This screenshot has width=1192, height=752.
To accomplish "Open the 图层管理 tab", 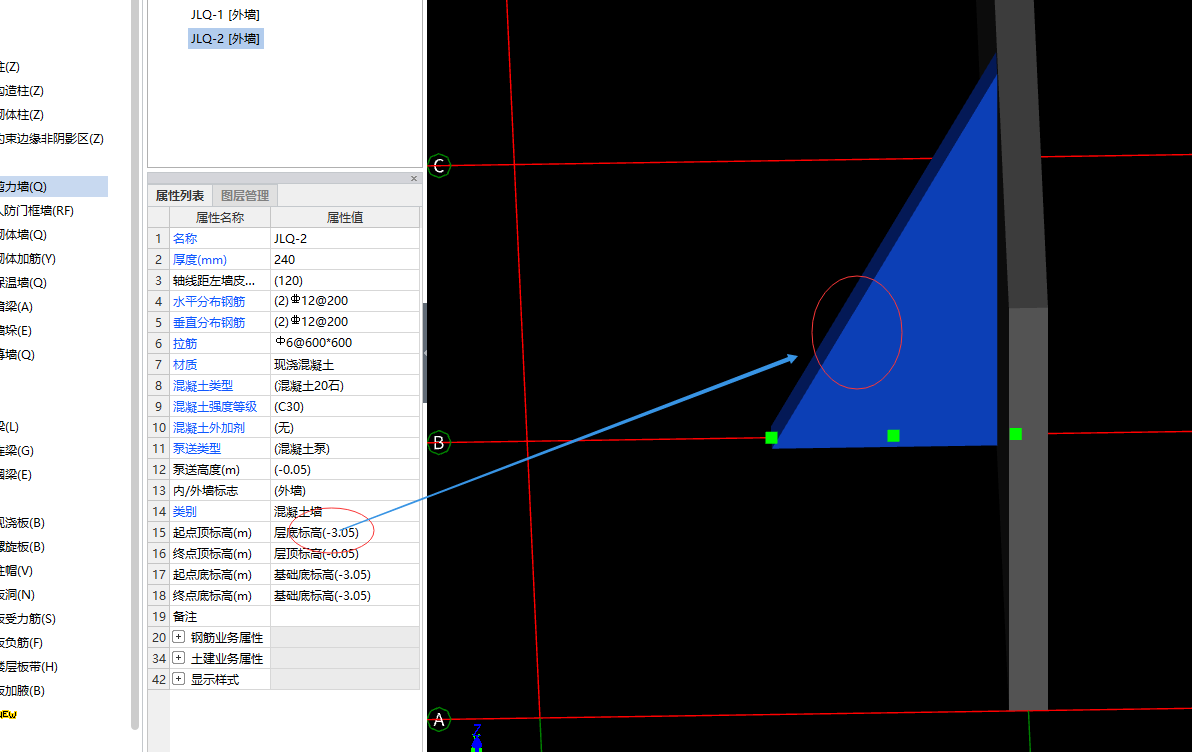I will point(245,195).
